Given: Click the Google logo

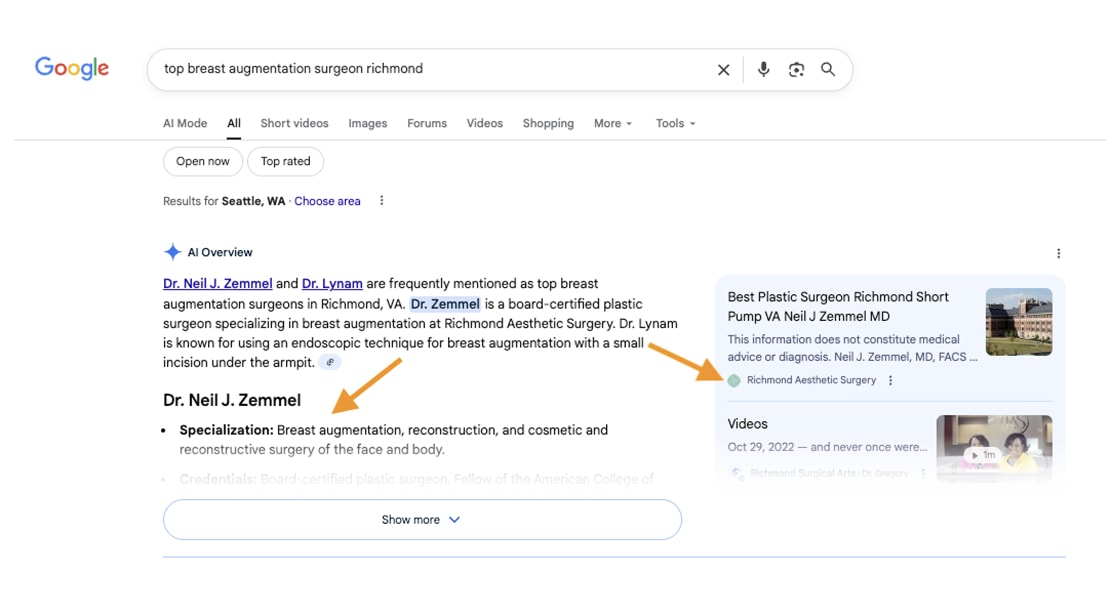Looking at the screenshot, I should click(x=72, y=68).
